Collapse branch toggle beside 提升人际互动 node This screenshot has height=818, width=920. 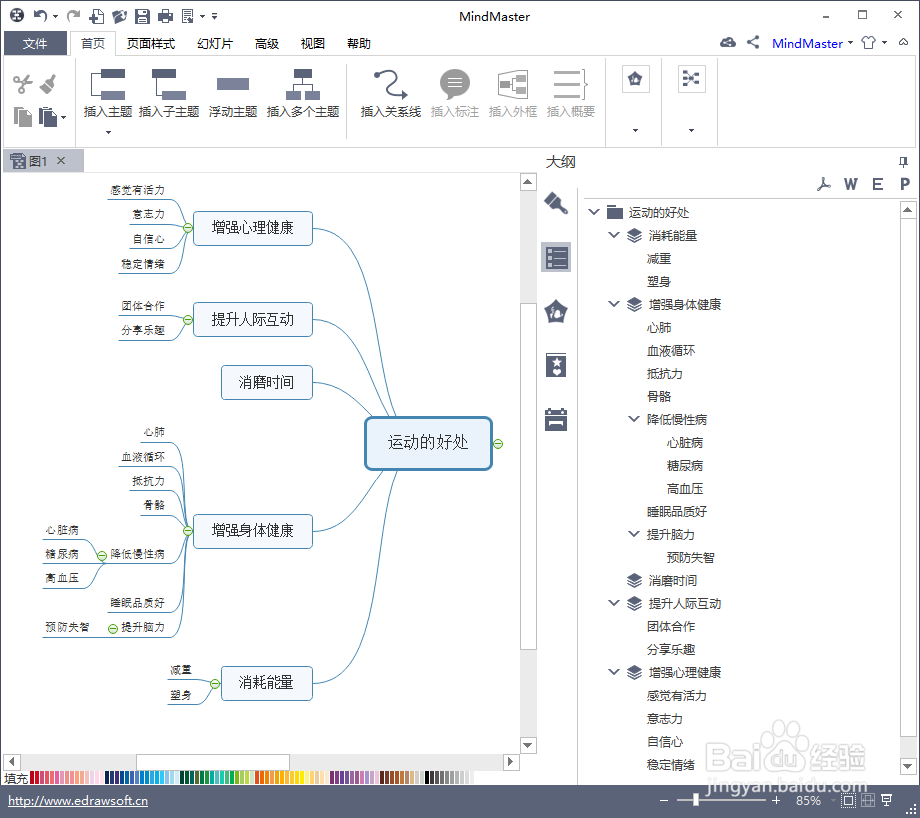(x=188, y=320)
